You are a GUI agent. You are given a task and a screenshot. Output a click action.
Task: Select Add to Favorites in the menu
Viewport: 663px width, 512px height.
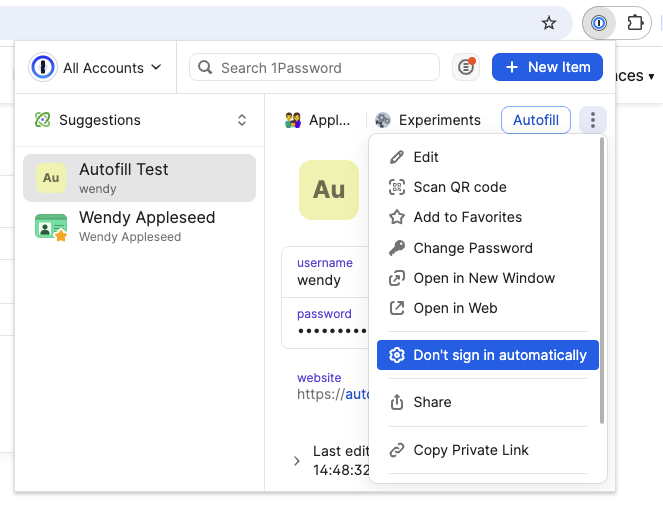pyautogui.click(x=467, y=217)
